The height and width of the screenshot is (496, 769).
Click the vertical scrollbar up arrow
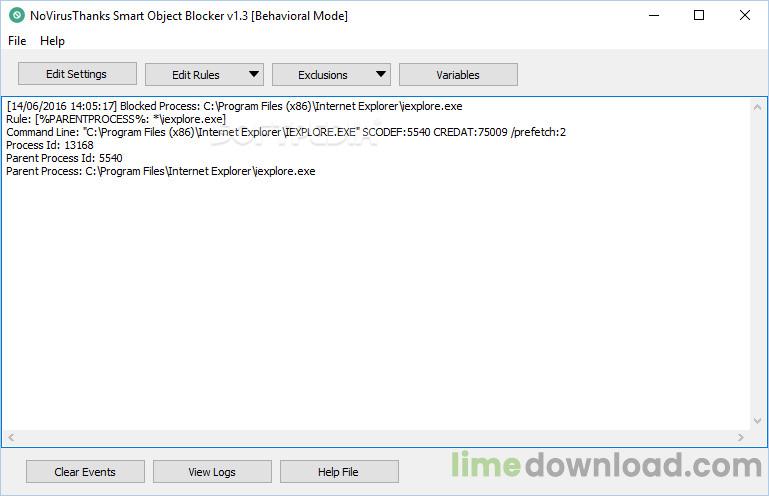(x=757, y=106)
